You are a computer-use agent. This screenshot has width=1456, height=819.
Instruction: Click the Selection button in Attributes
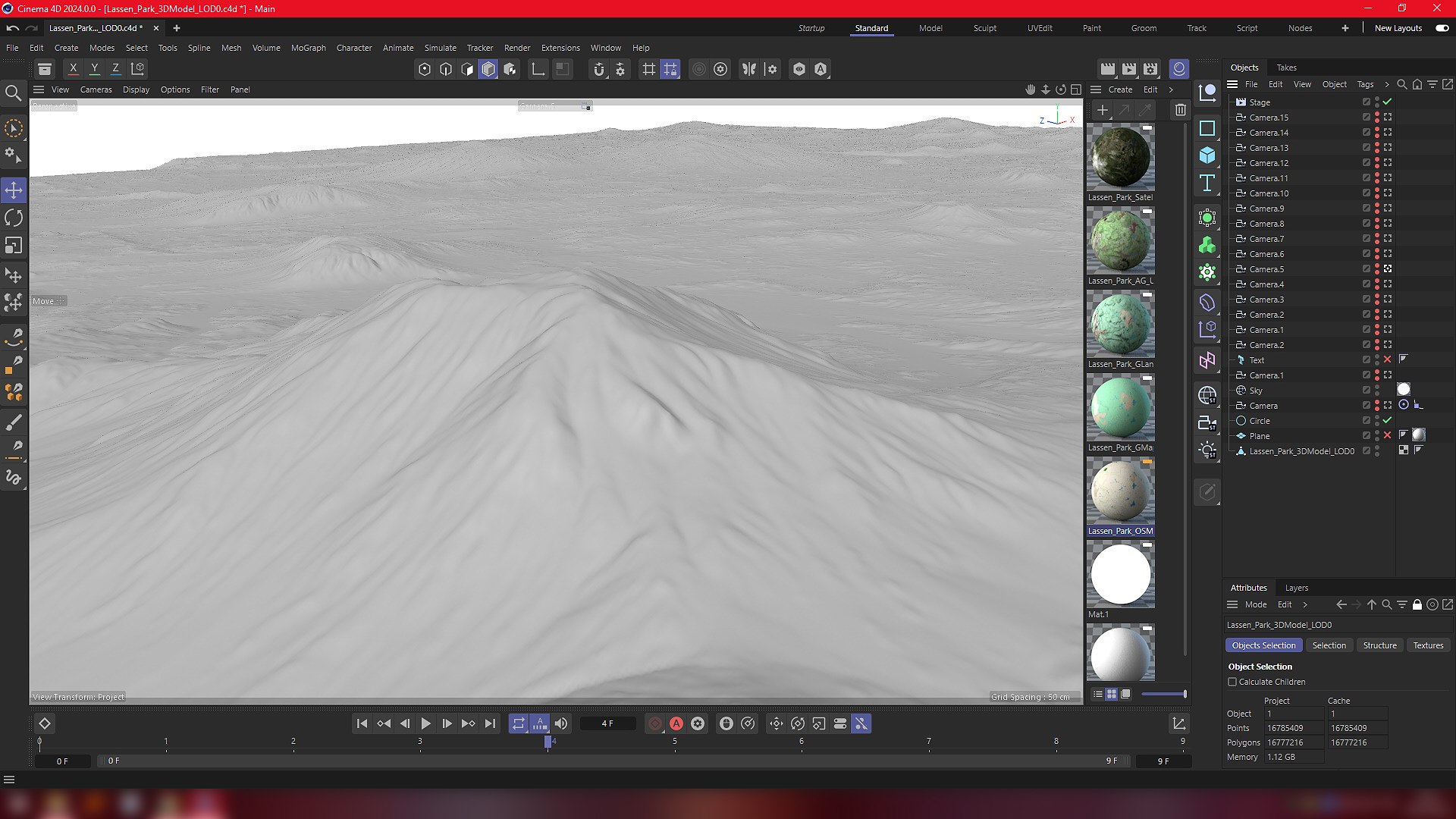point(1329,645)
